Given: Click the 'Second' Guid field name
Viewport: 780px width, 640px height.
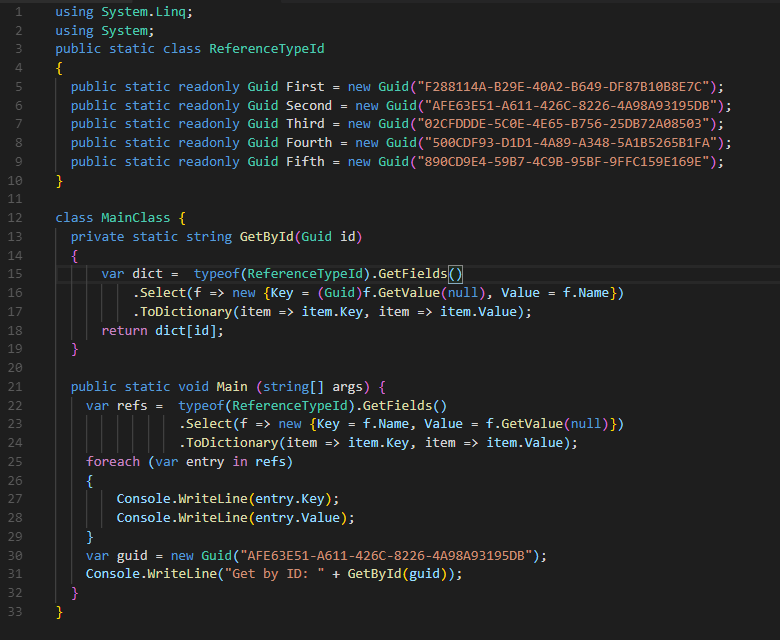Looking at the screenshot, I should [309, 105].
